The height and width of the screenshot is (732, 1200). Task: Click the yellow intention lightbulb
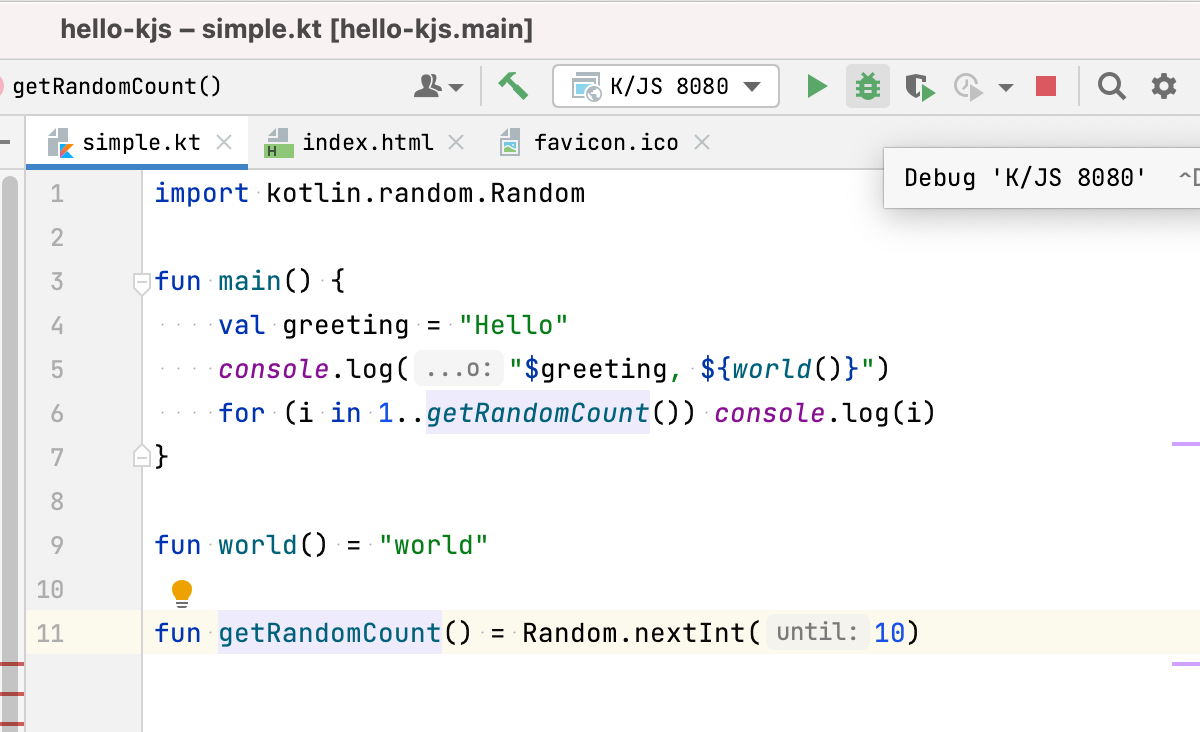click(x=182, y=593)
